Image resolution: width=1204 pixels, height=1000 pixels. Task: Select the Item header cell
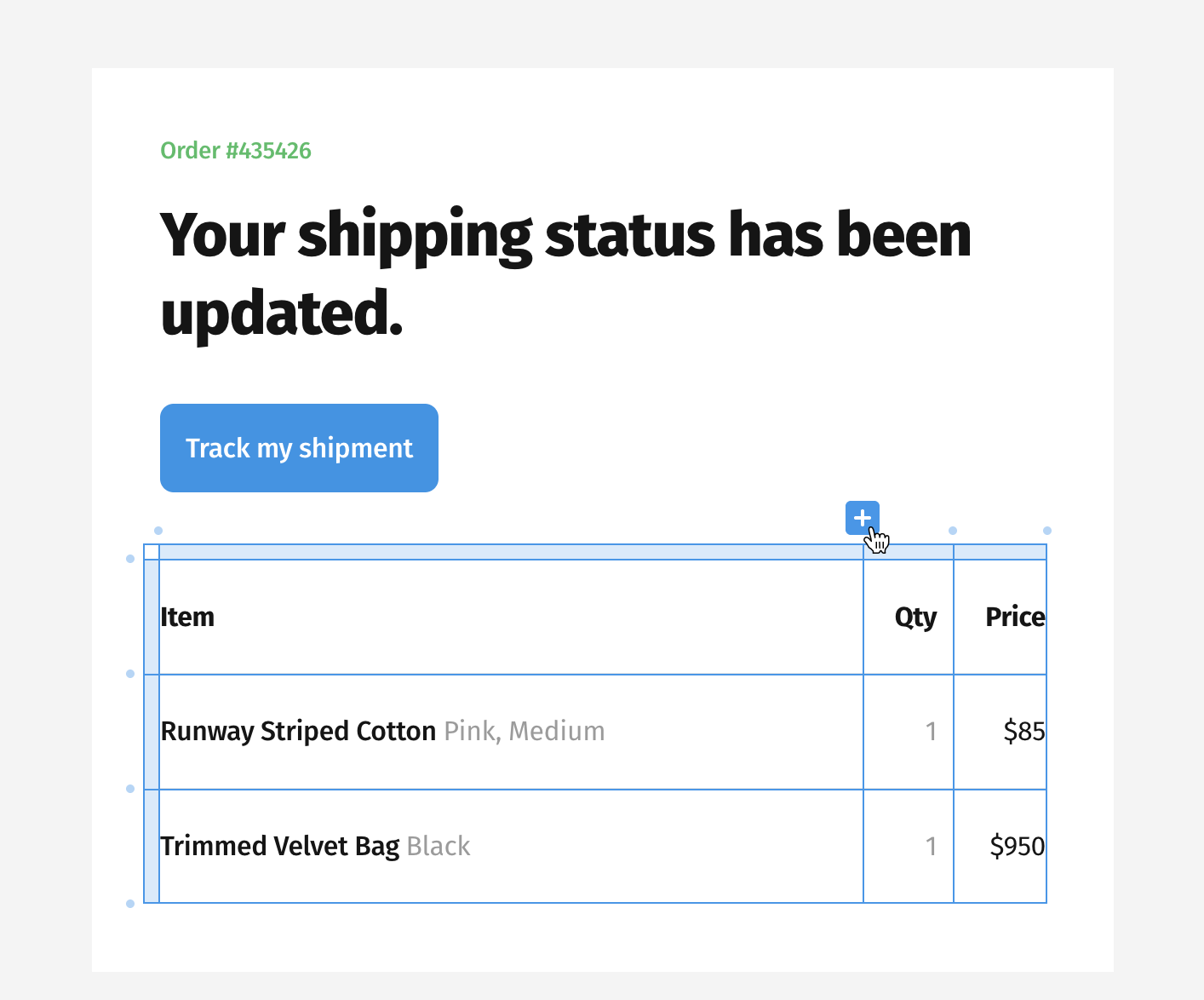tap(511, 617)
